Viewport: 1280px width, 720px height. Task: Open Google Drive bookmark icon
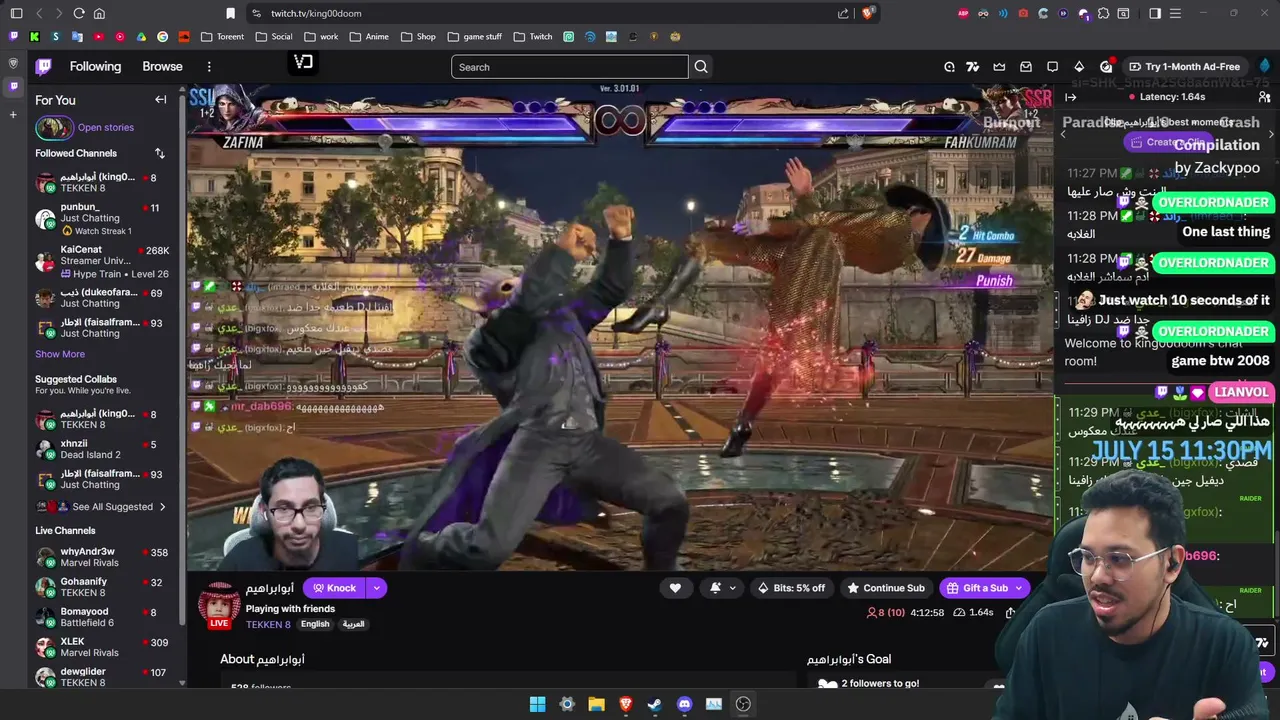pyautogui.click(x=141, y=37)
